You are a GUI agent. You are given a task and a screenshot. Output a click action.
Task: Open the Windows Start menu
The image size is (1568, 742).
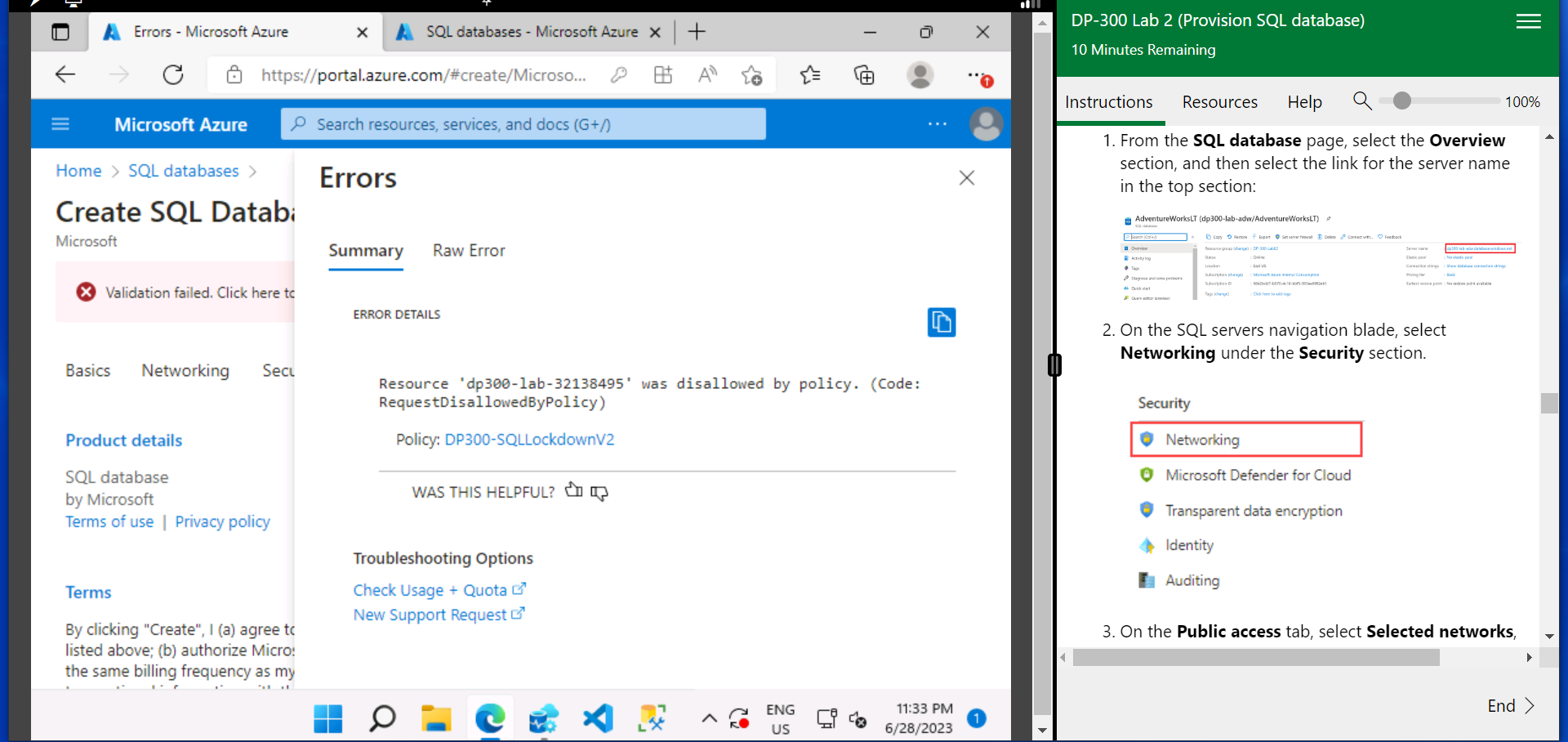pyautogui.click(x=328, y=718)
